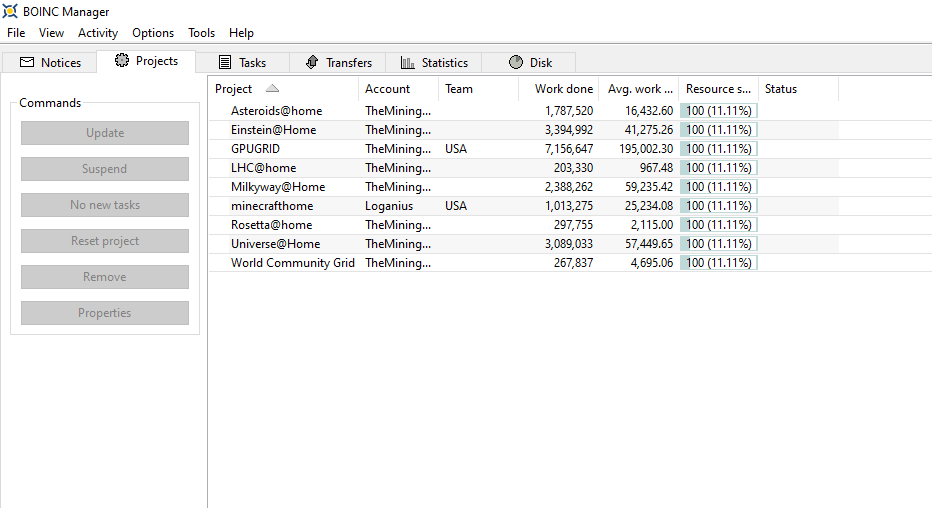Switch to the Statistics tab
The image size is (932, 508).
coord(434,62)
